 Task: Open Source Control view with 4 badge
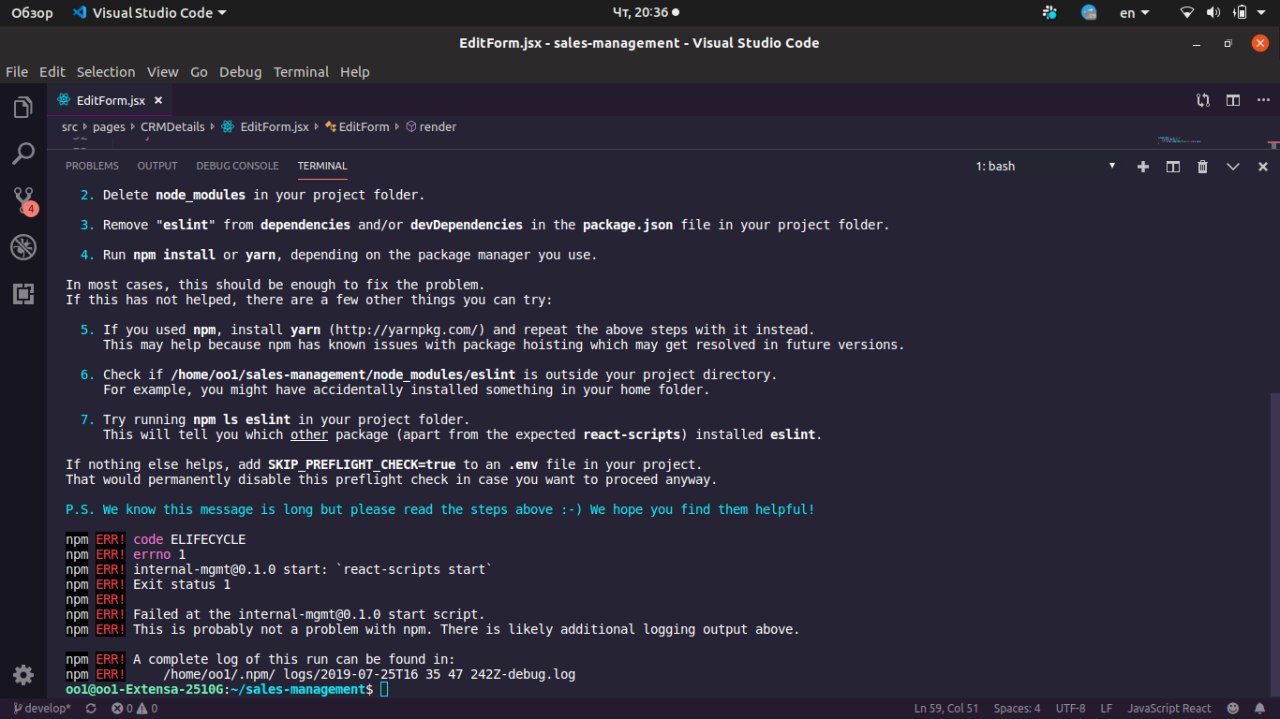pos(23,200)
